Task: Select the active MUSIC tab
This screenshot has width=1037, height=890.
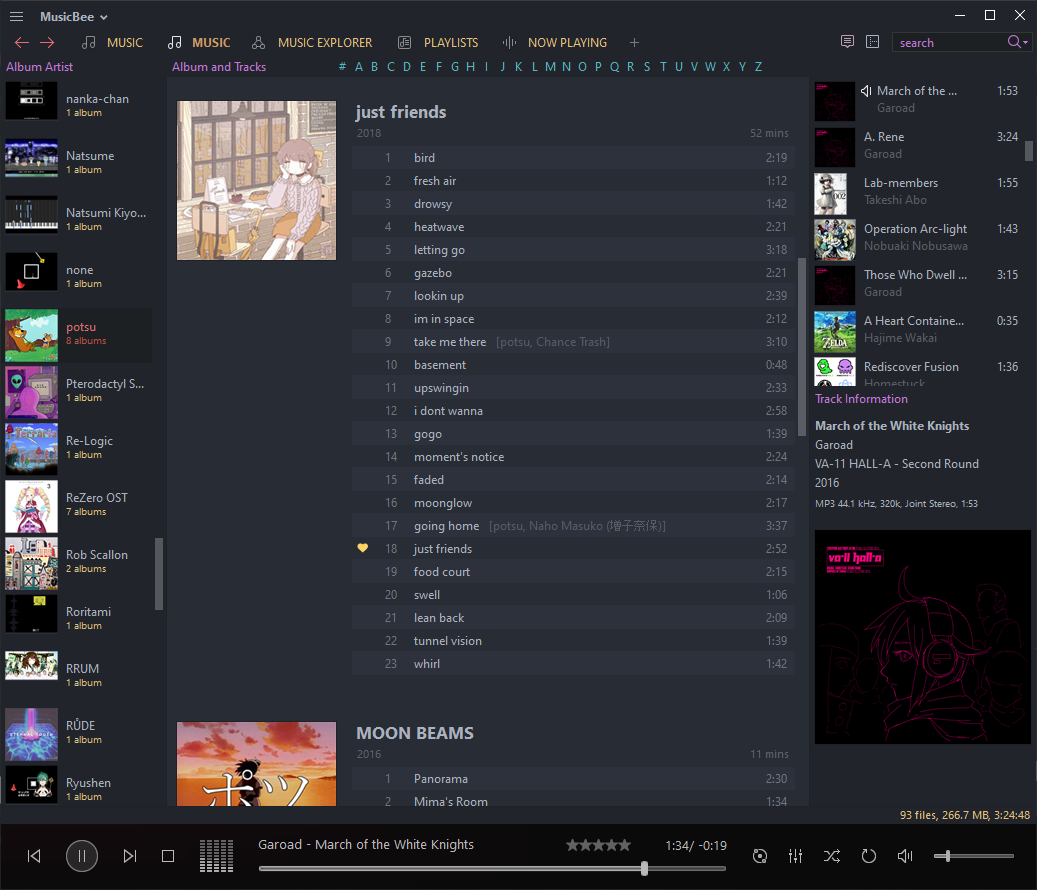Action: pos(199,42)
